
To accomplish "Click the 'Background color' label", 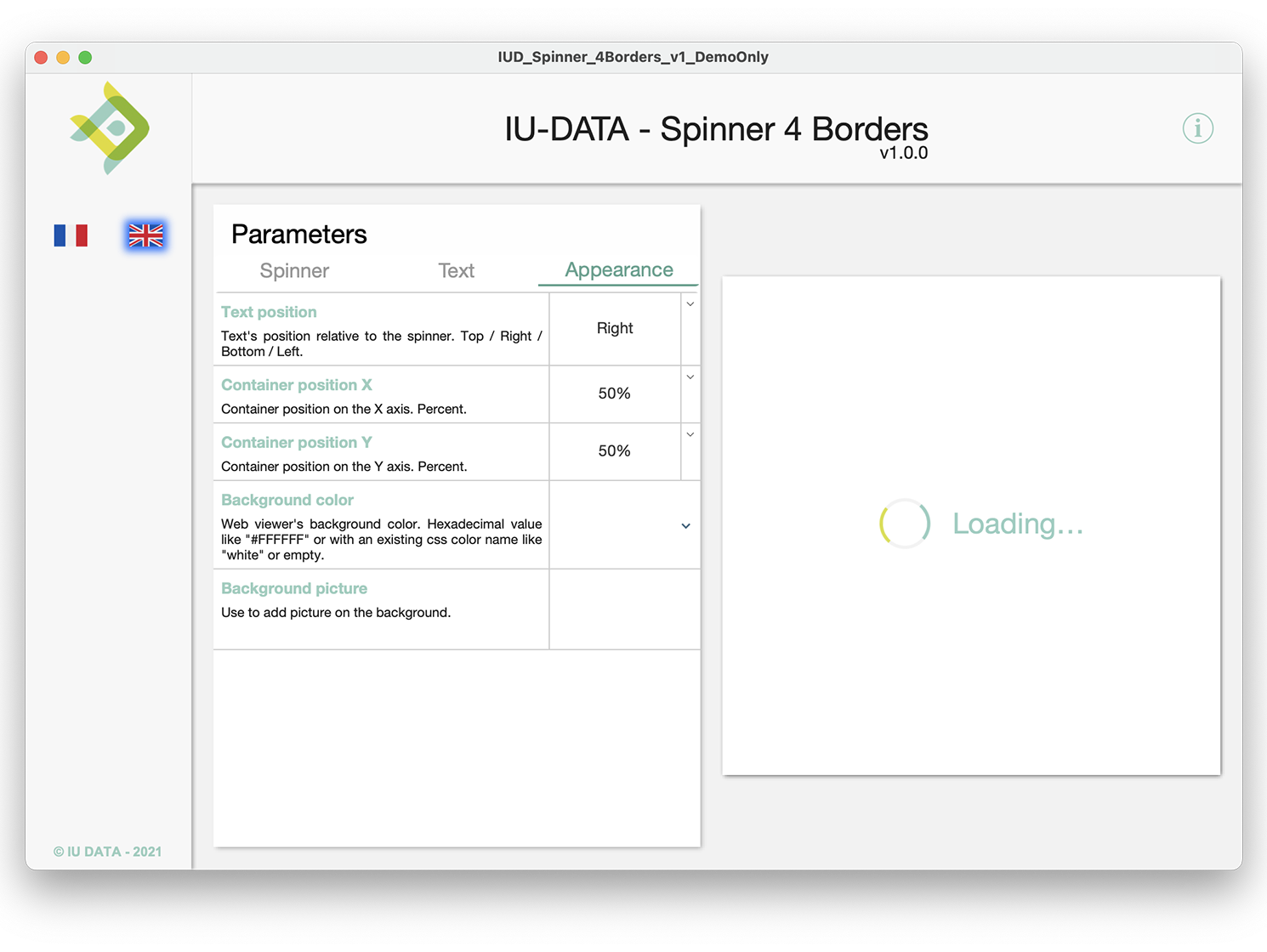I will tap(287, 500).
